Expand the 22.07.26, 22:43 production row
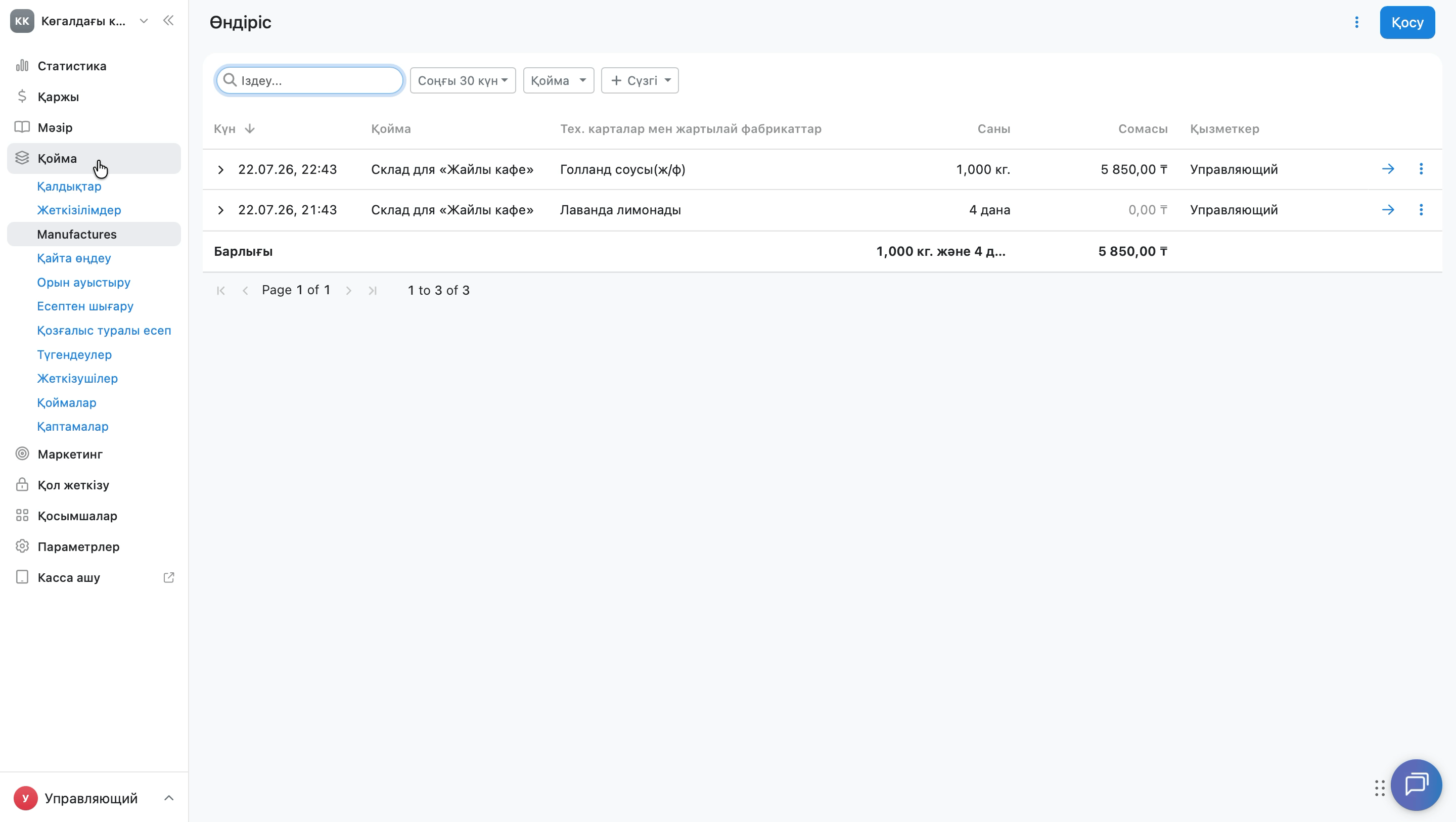 coord(221,169)
